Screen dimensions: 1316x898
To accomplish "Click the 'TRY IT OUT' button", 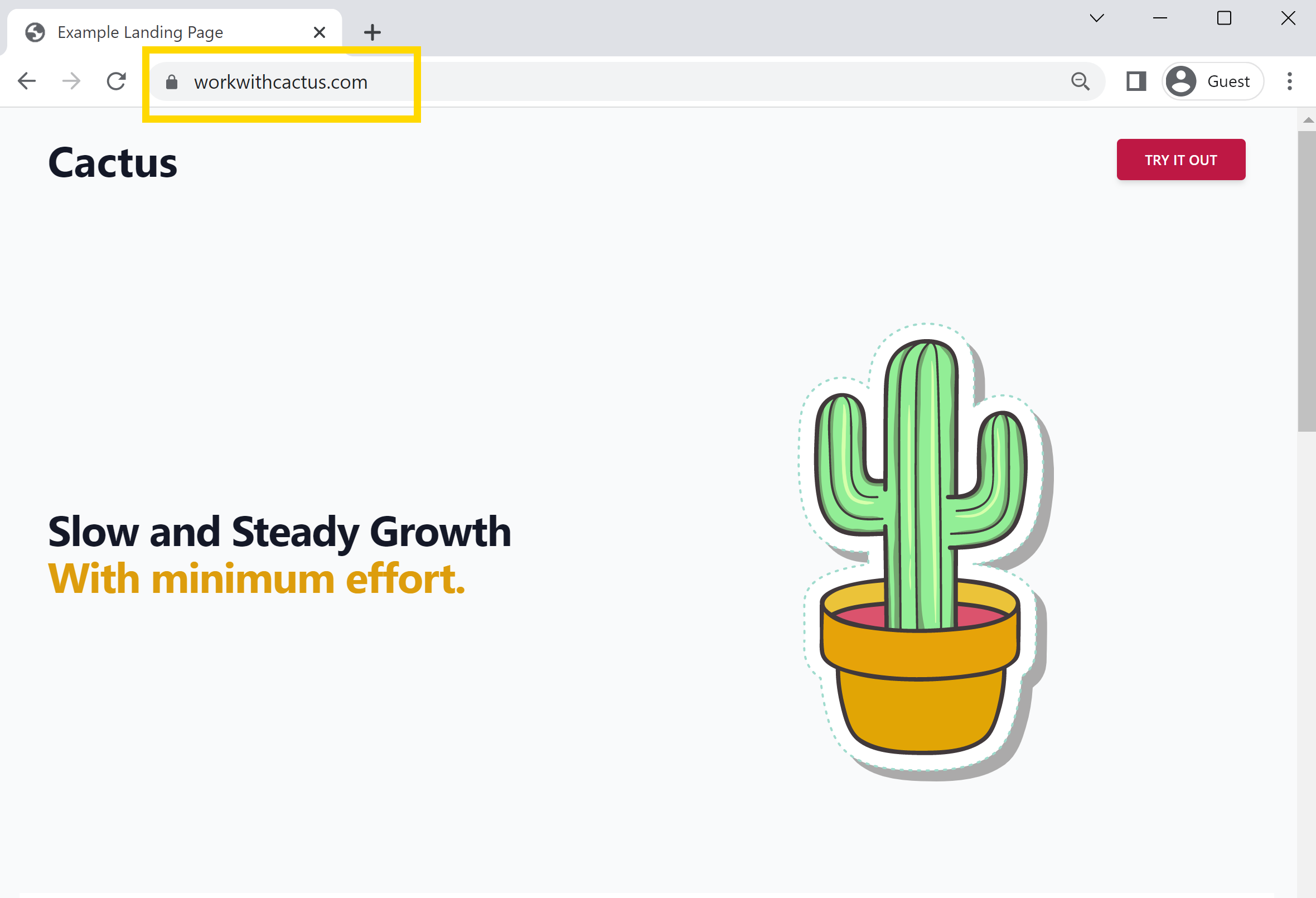I will coord(1181,160).
